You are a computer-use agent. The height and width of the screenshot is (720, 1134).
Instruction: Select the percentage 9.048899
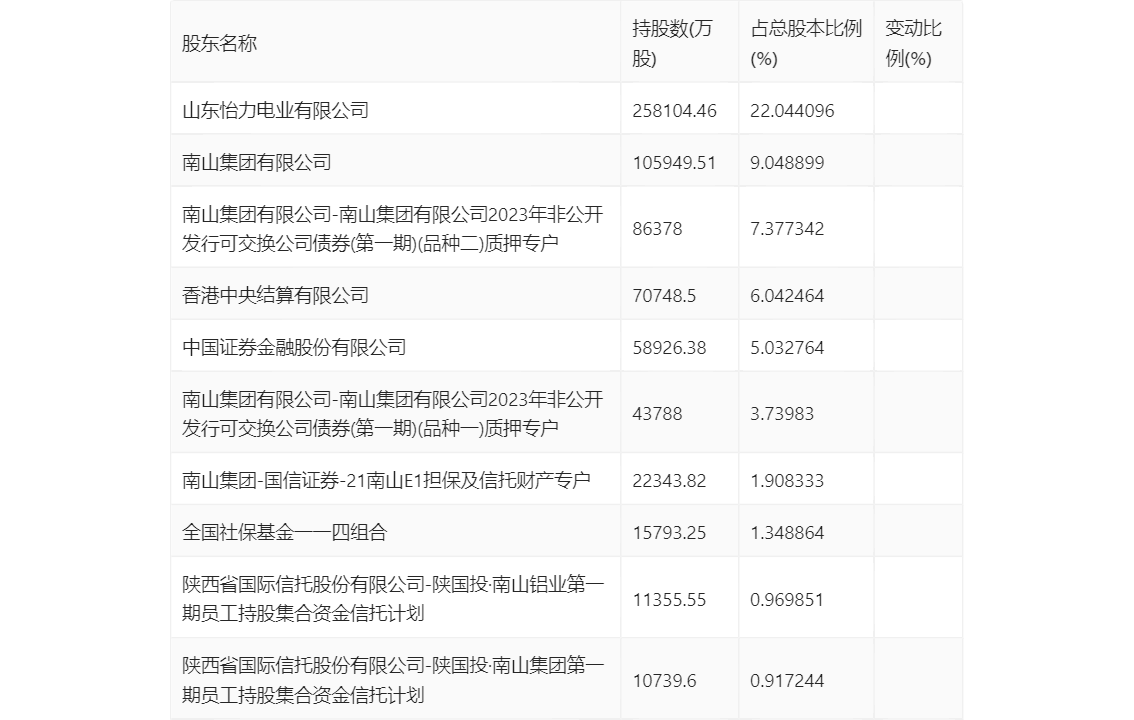click(787, 163)
